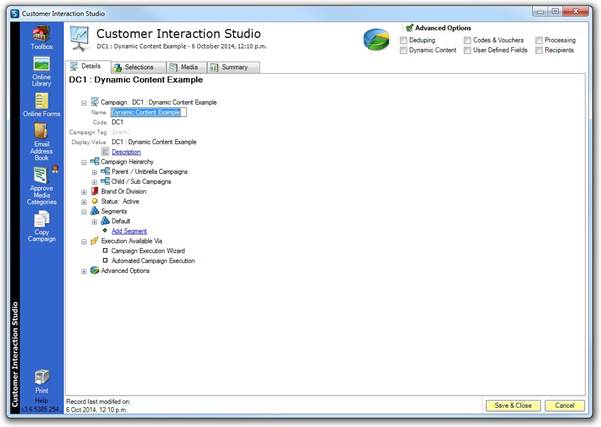Click the Parent / Umbrella Campaigns icon
The width and height of the screenshot is (601, 427).
coord(105,171)
